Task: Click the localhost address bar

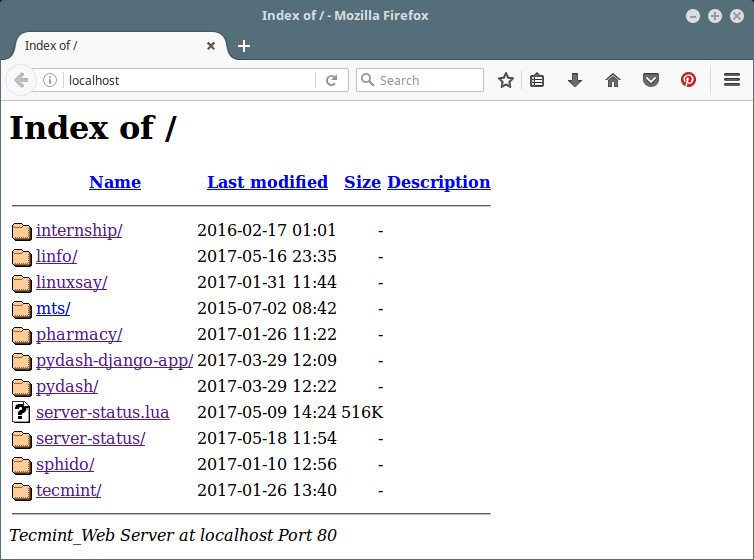Action: (190, 80)
